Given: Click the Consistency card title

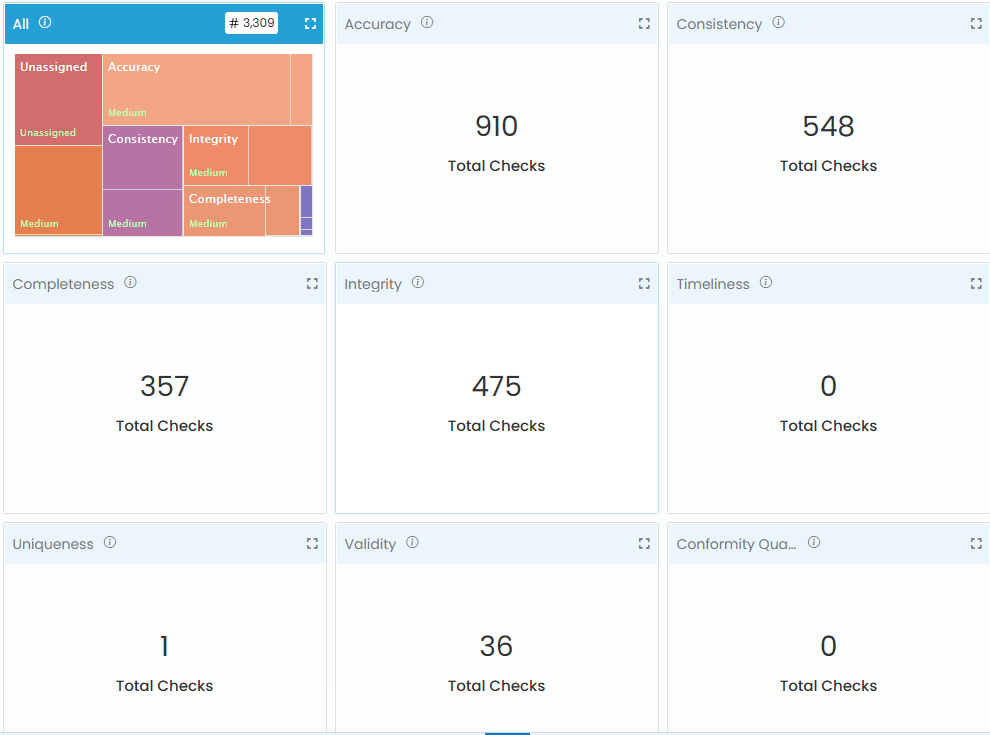Looking at the screenshot, I should (719, 24).
